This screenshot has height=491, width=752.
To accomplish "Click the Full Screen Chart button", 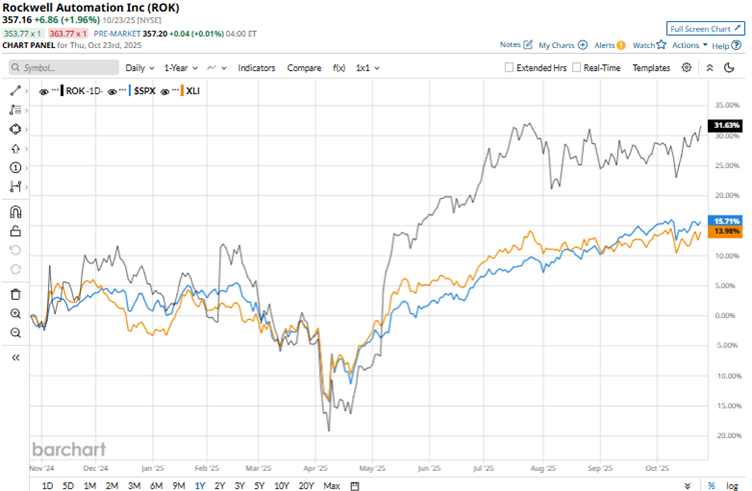I will click(x=705, y=29).
